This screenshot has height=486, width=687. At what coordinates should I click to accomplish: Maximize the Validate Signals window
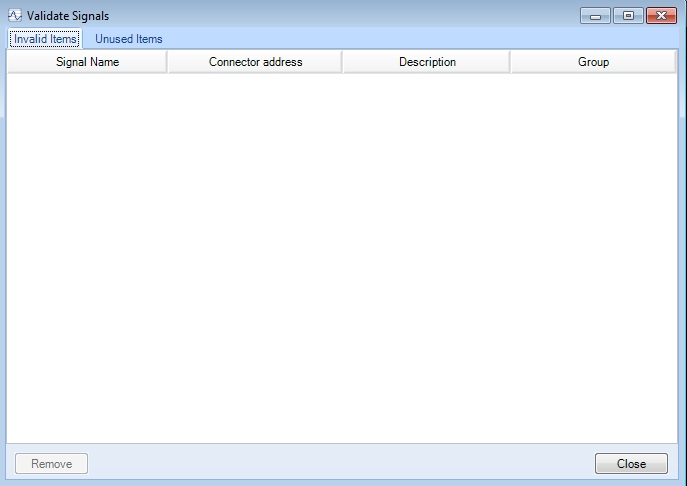627,16
